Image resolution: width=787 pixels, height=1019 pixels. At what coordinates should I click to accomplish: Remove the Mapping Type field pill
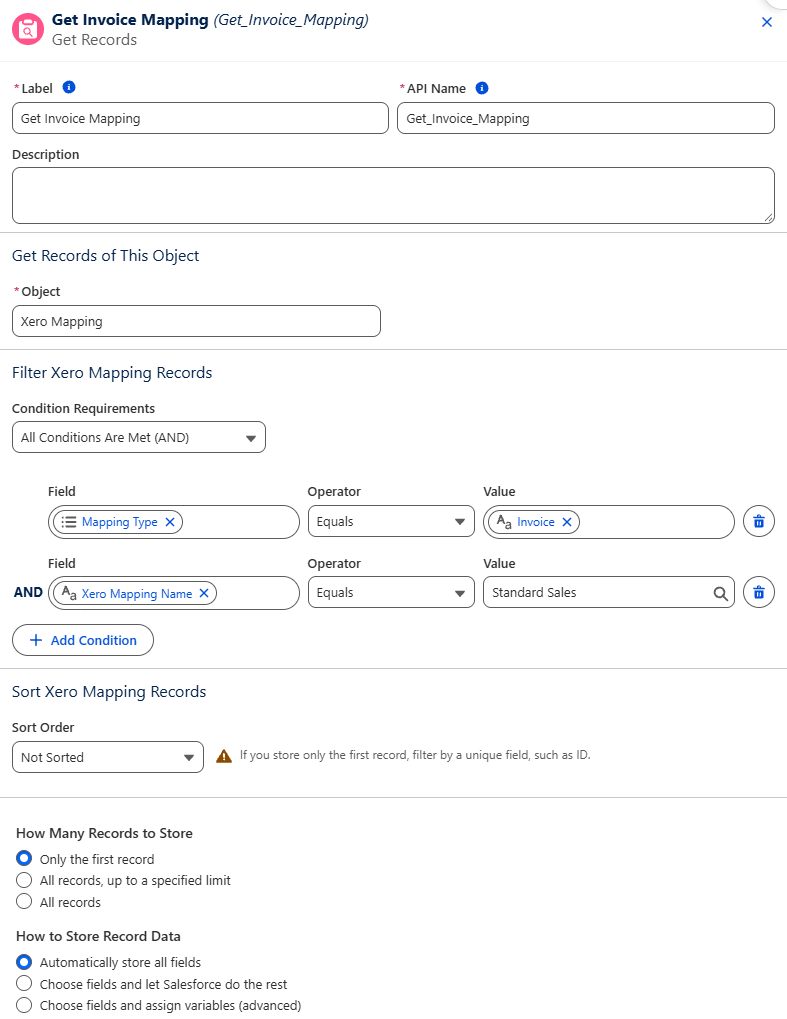(170, 522)
